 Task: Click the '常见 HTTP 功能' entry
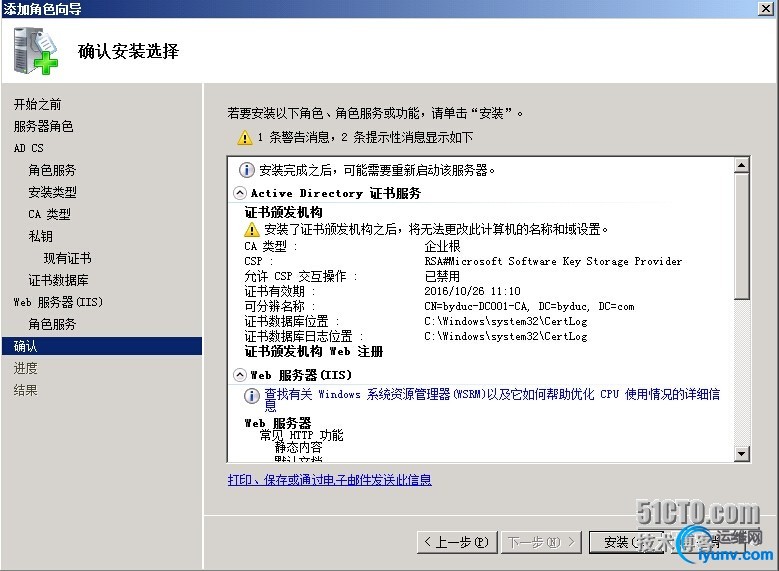point(302,435)
